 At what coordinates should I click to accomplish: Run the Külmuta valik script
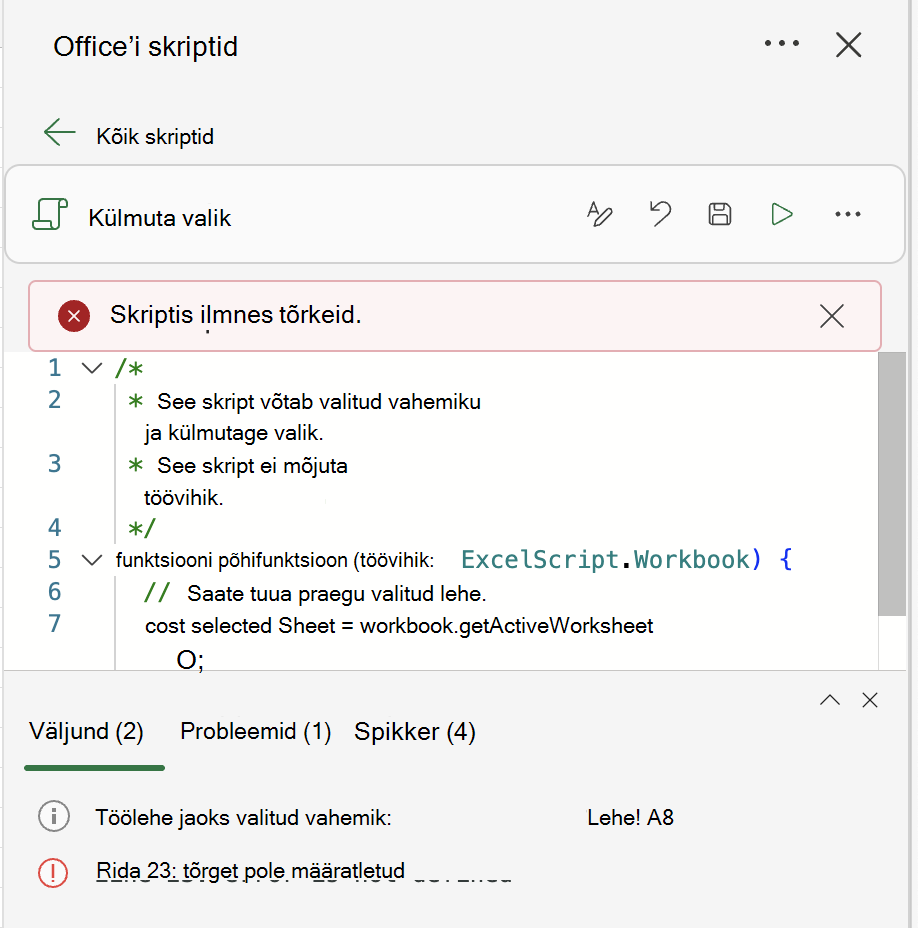[782, 214]
